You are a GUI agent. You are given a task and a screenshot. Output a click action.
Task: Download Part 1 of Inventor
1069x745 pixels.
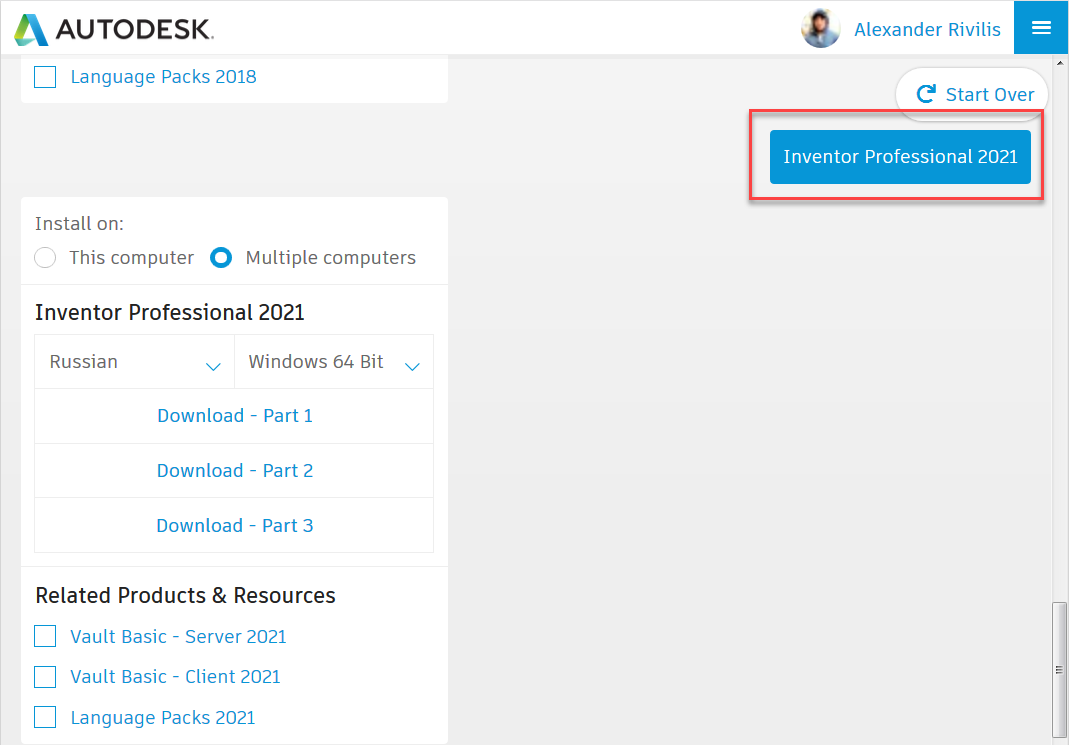click(235, 416)
